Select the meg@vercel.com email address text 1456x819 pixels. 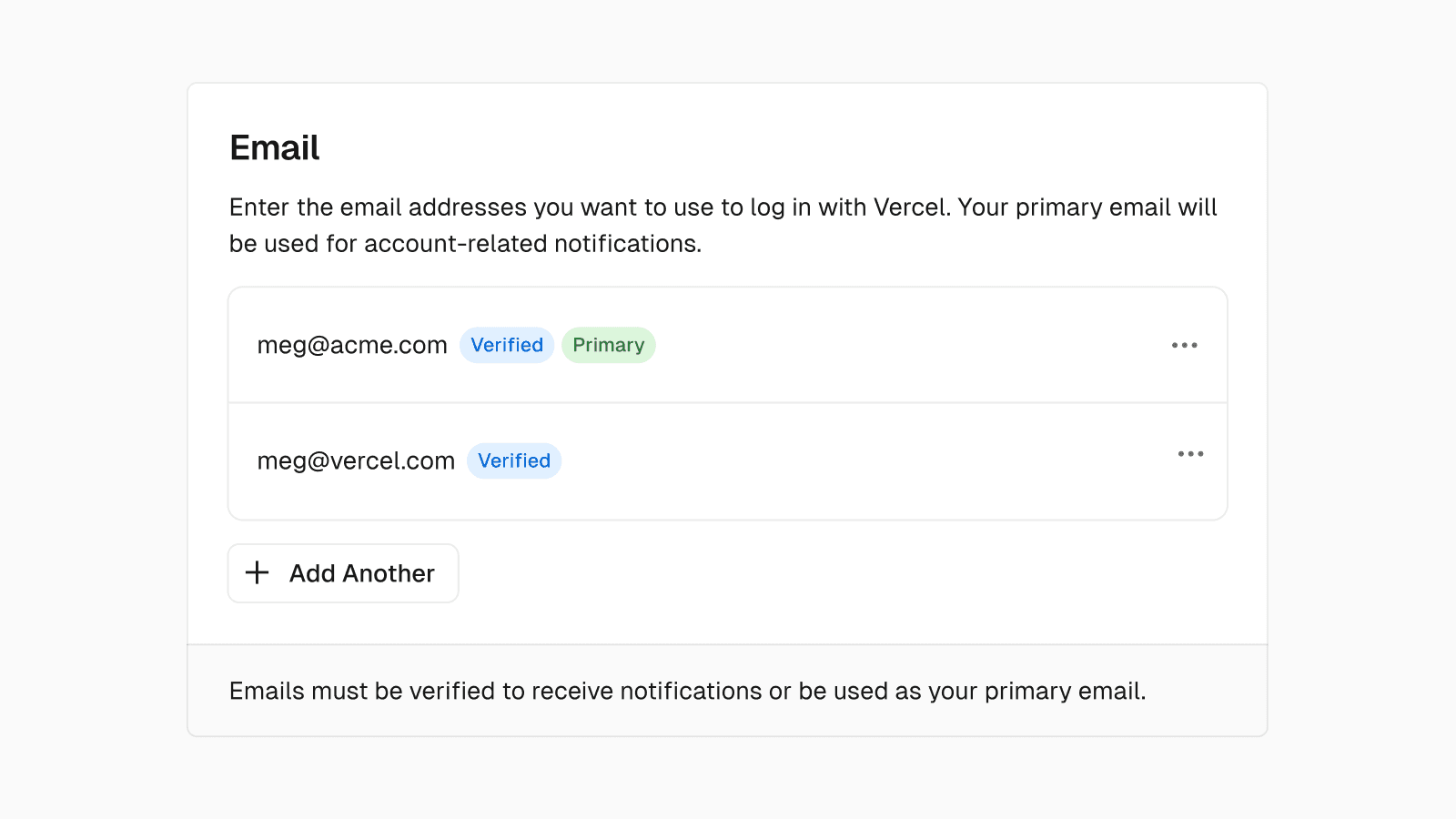[x=356, y=460]
